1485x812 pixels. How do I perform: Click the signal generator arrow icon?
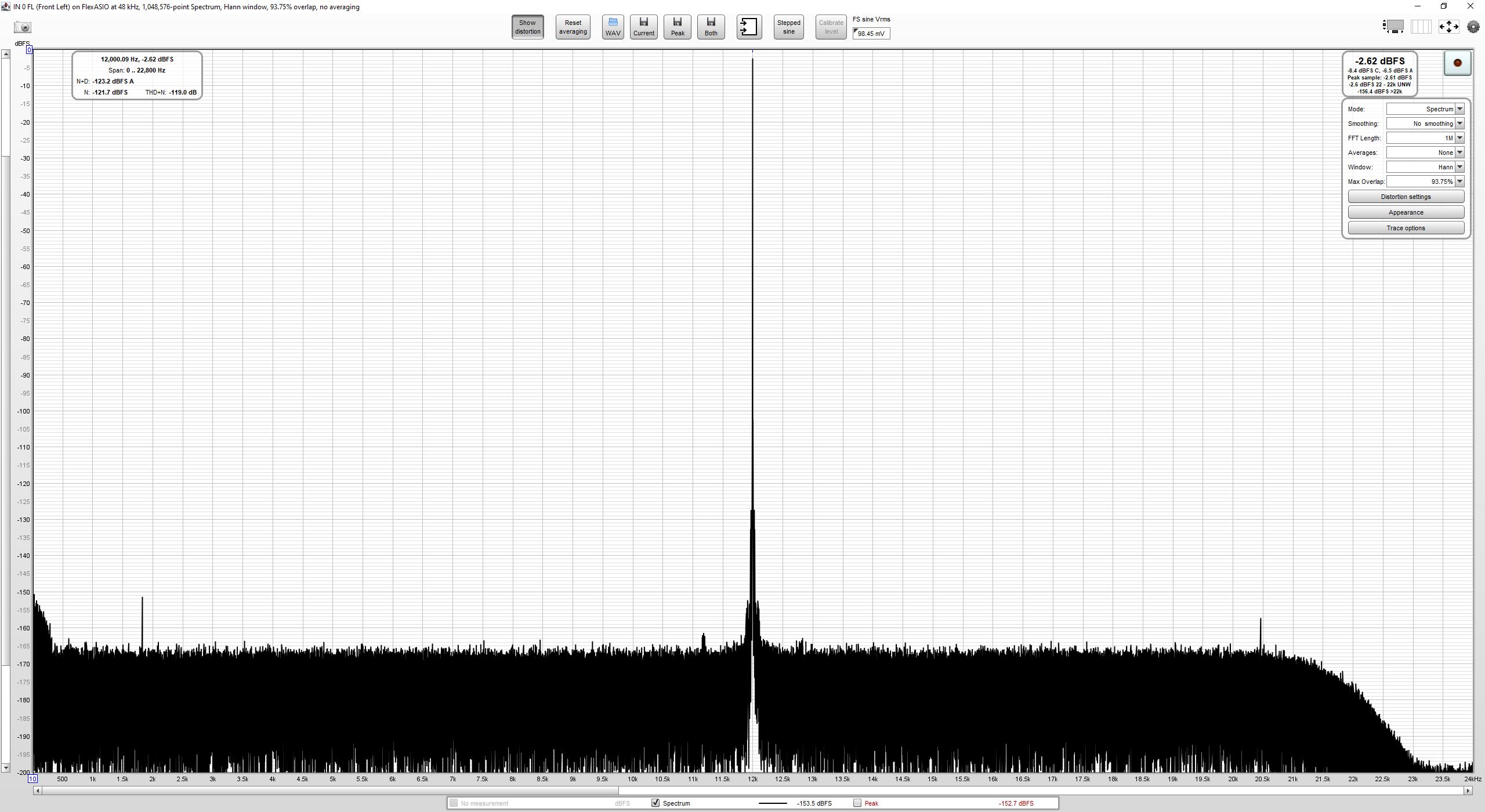click(x=749, y=27)
